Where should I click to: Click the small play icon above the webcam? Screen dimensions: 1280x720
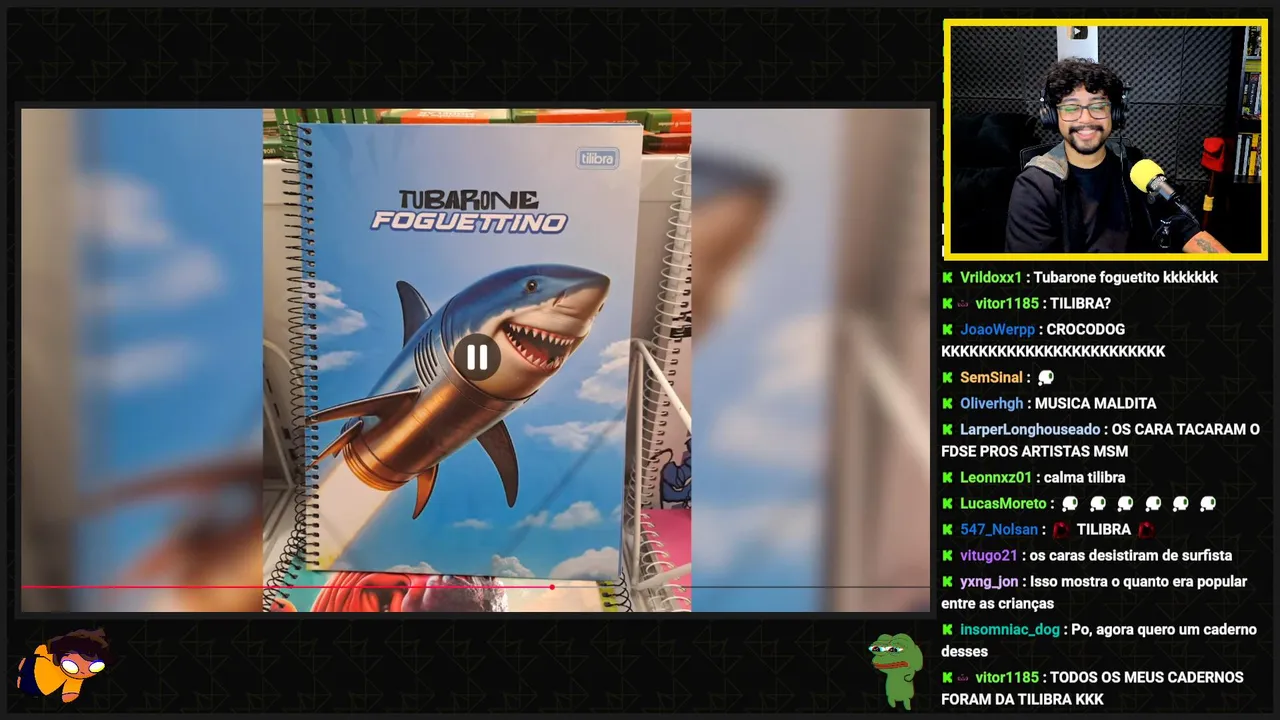[x=1078, y=32]
